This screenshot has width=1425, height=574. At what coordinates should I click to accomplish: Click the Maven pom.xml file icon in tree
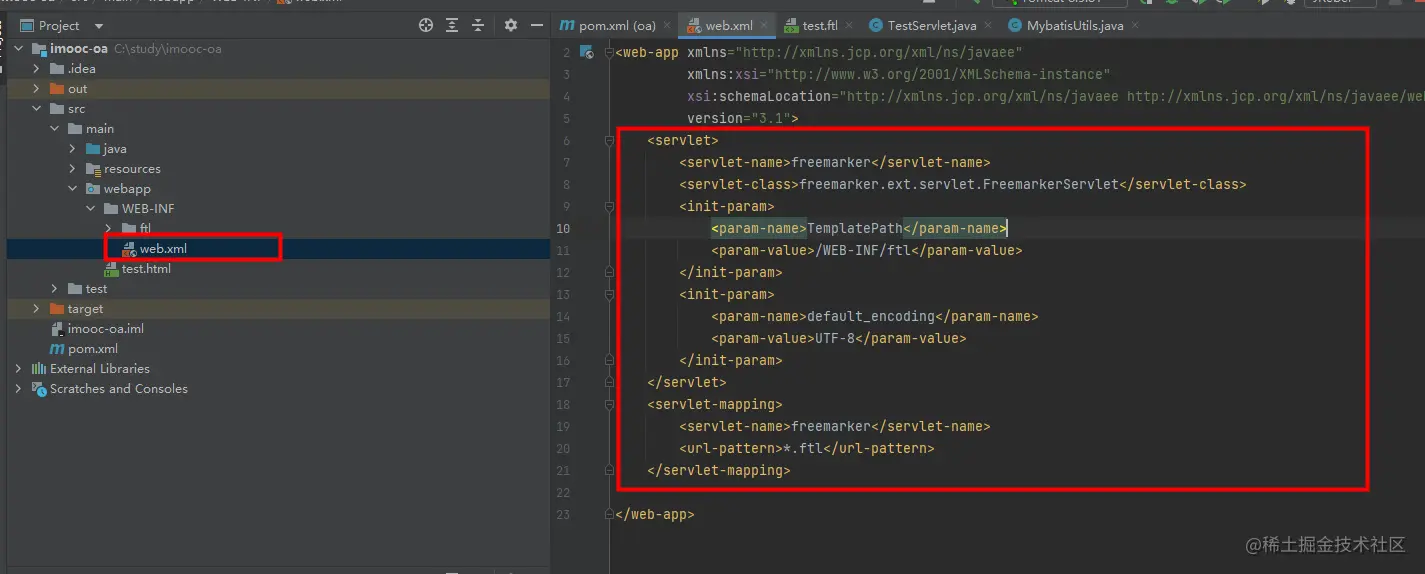[58, 349]
